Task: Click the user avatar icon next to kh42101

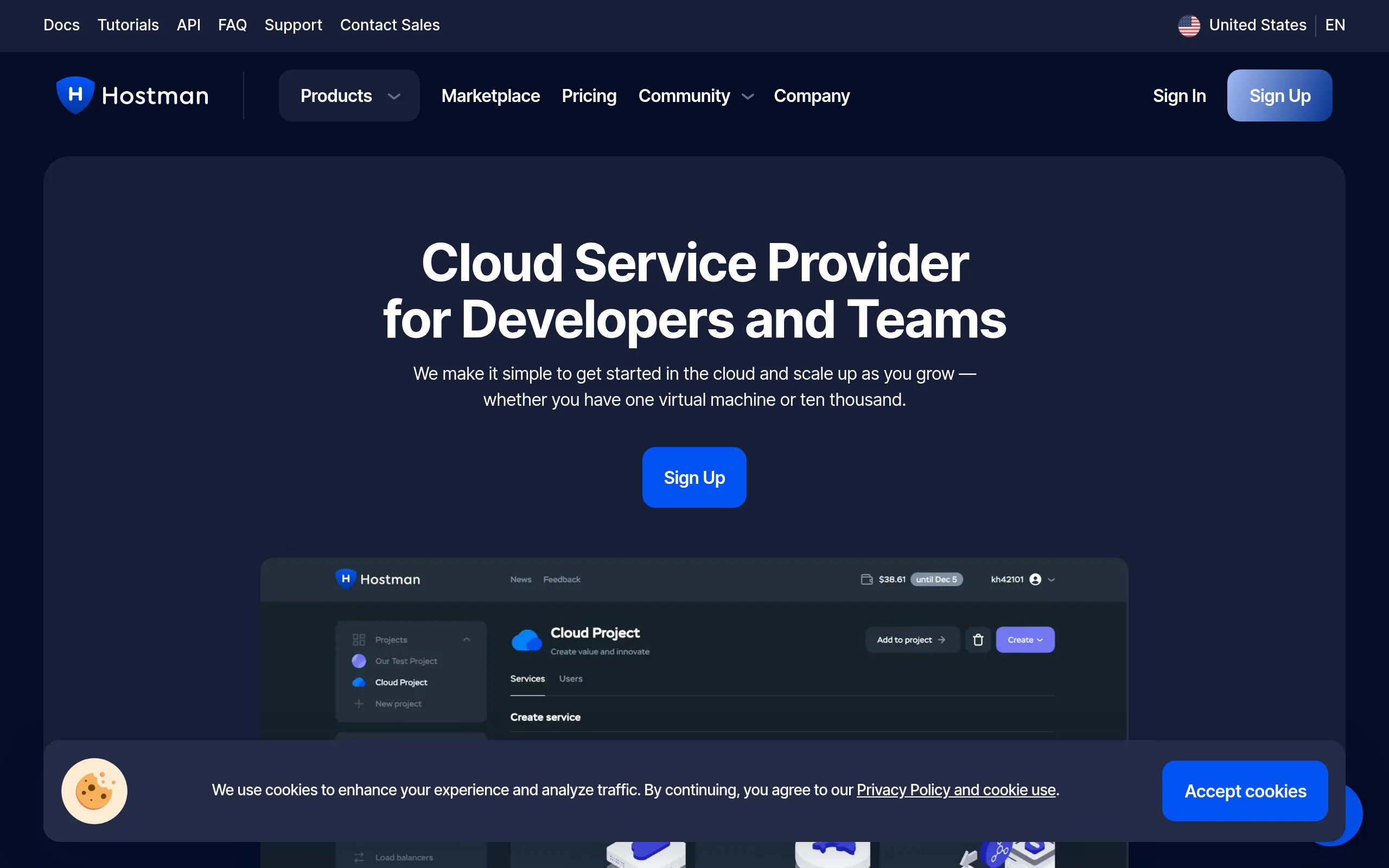Action: pos(1035,579)
